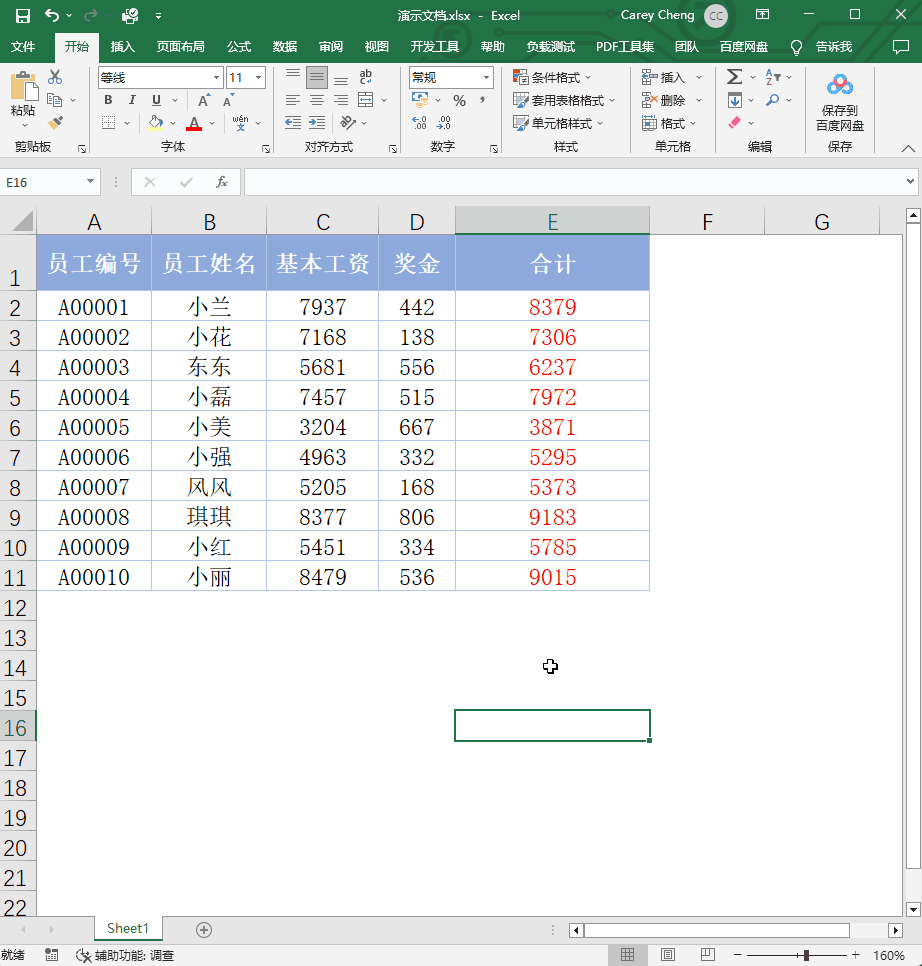
Task: Click 保存到百度网盘 cloud icon
Action: point(840,85)
